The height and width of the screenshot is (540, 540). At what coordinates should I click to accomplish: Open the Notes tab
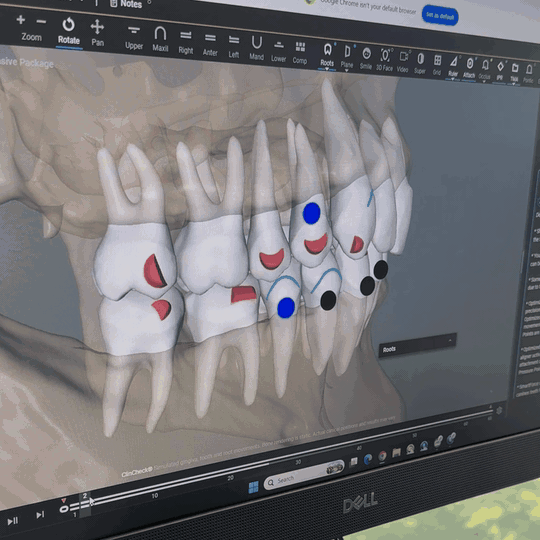point(126,3)
